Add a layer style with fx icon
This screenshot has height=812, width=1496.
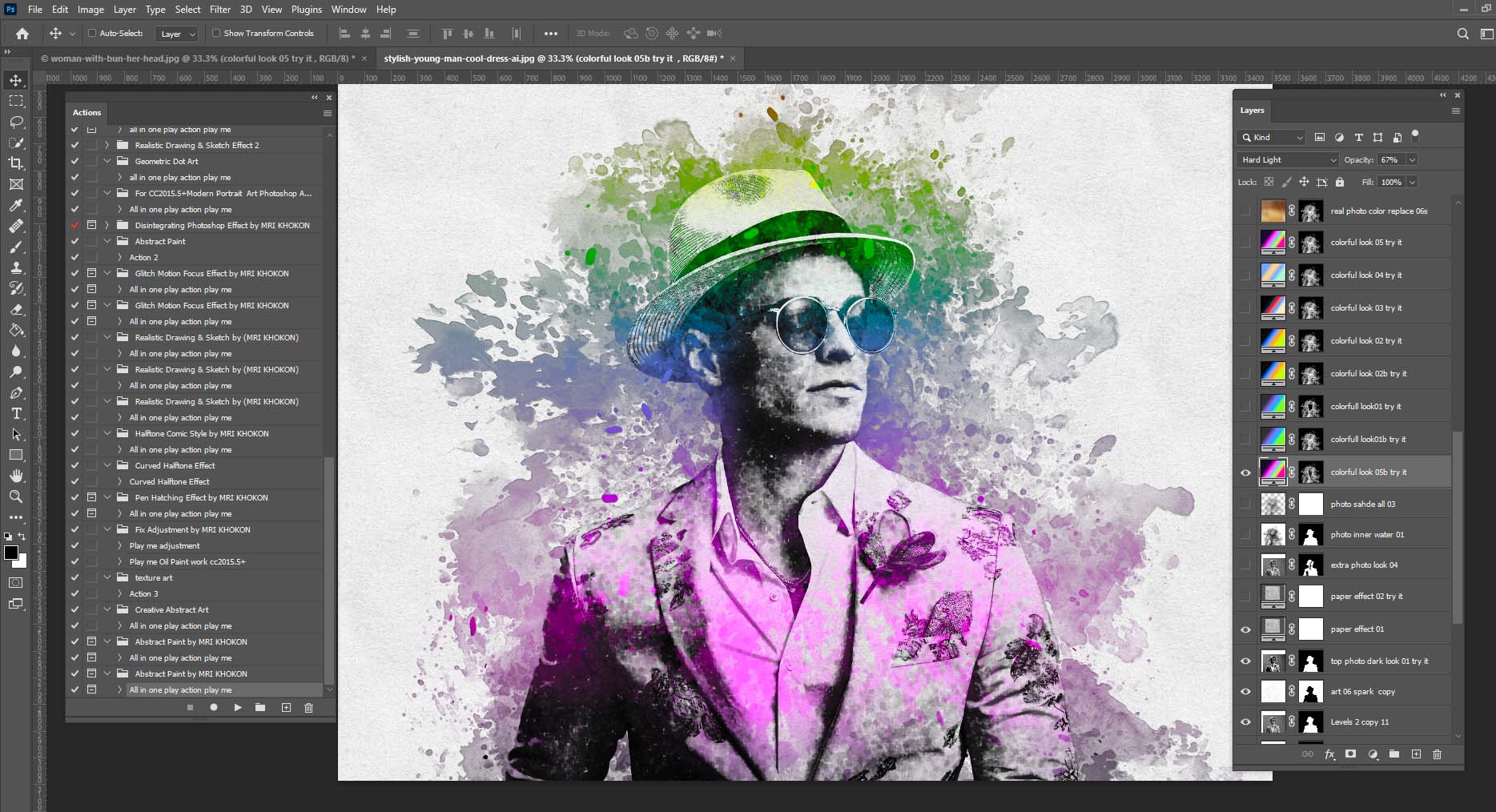(x=1329, y=754)
